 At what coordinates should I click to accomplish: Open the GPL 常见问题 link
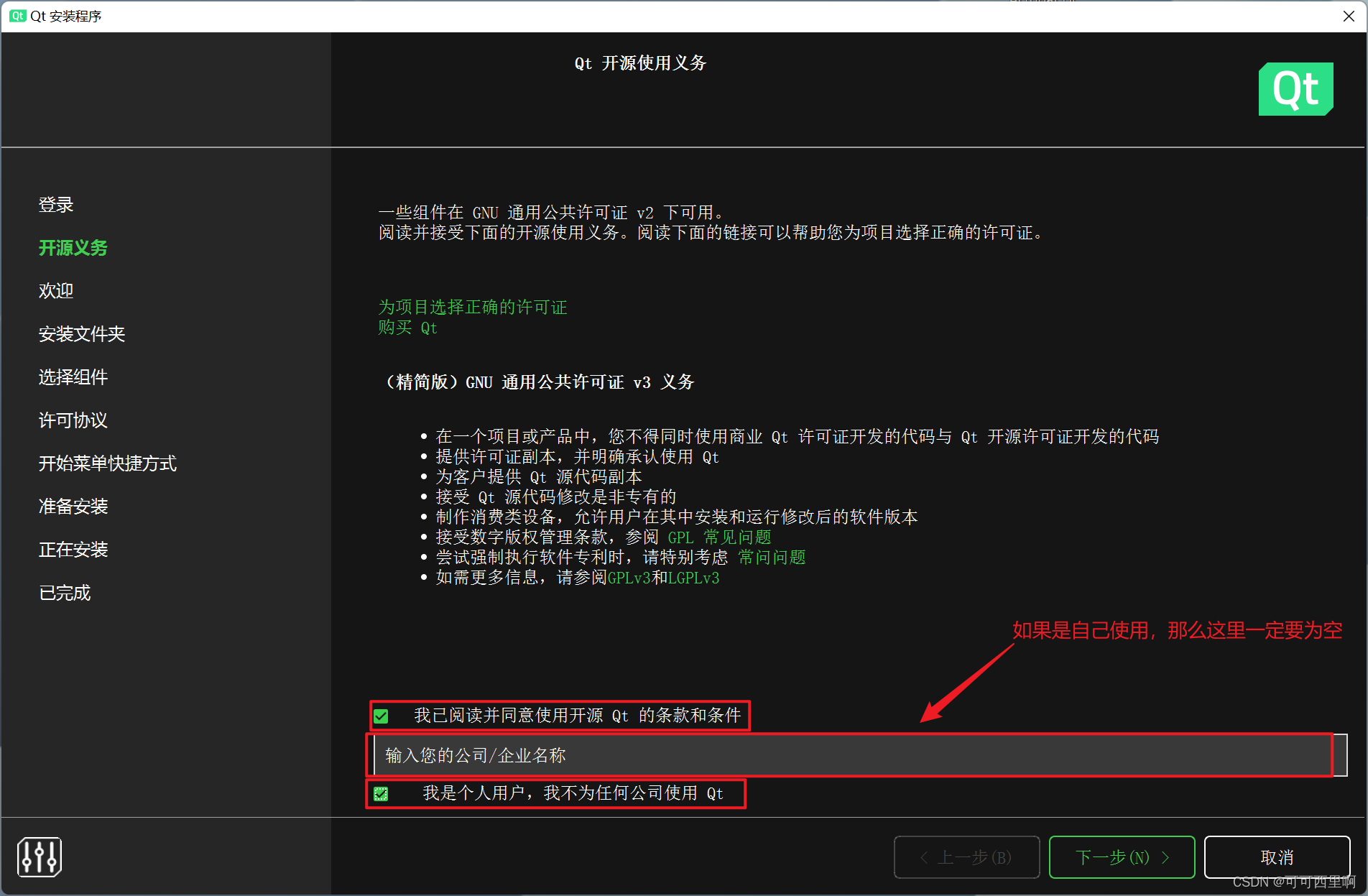pyautogui.click(x=719, y=537)
